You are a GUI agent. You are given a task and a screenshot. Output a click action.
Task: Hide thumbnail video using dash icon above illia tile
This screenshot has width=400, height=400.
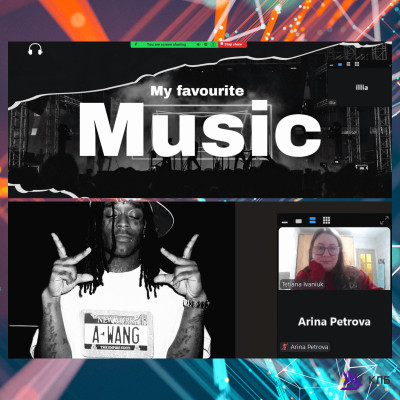[x=331, y=65]
